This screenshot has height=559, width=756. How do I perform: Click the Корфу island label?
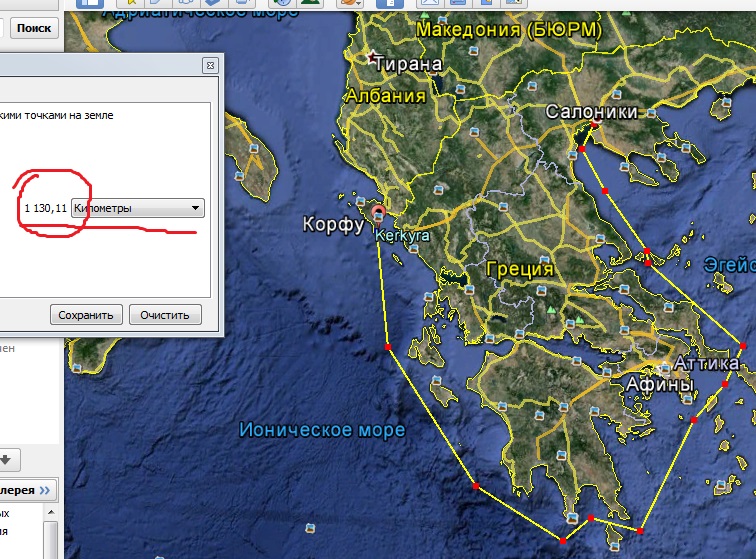(x=333, y=224)
